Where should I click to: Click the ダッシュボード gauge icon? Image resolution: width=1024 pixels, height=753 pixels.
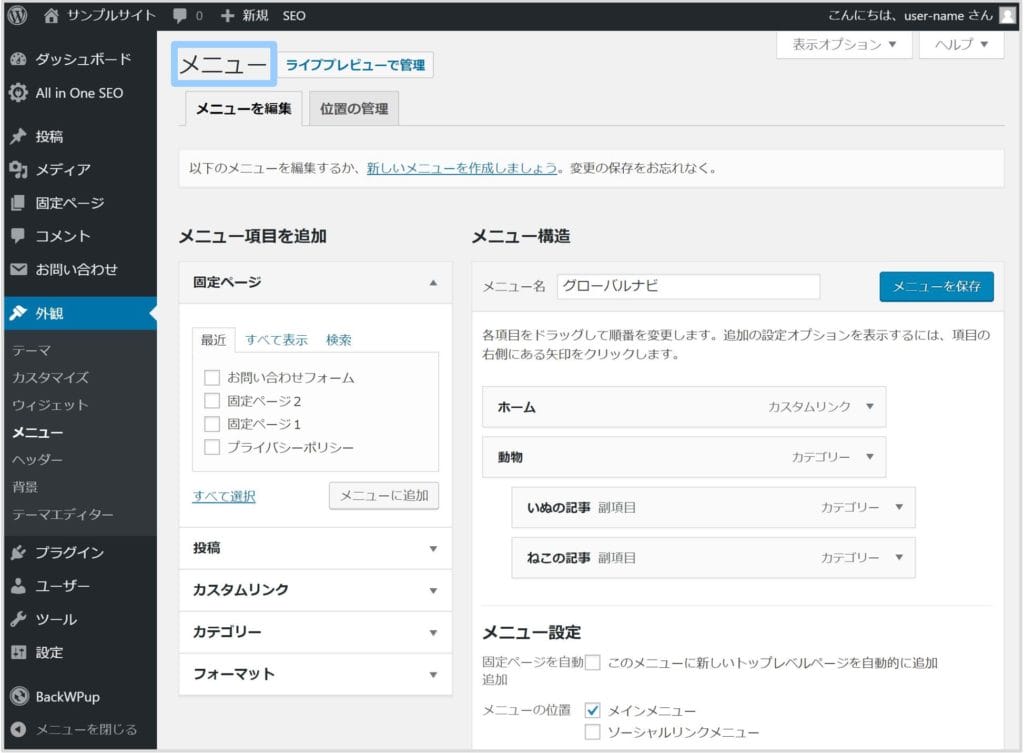(x=18, y=59)
